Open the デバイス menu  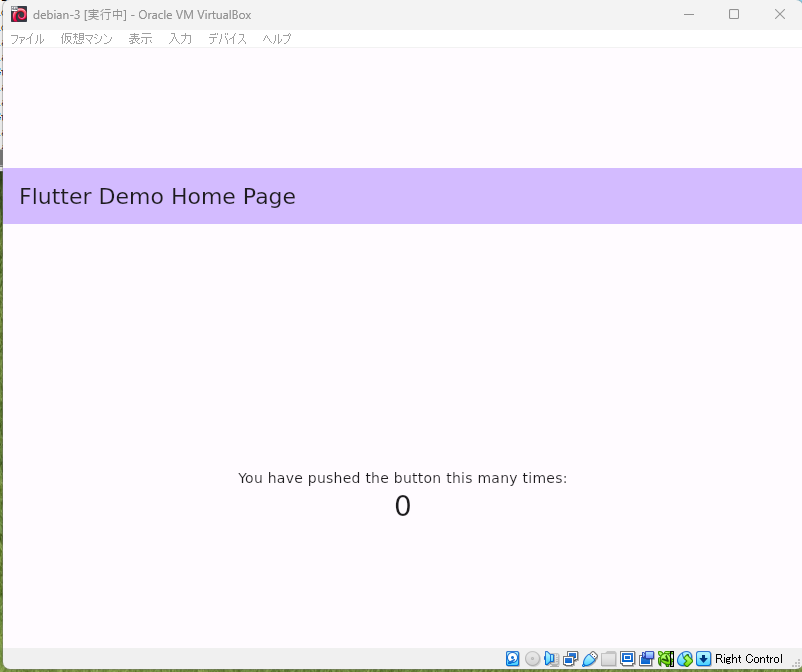click(x=227, y=39)
